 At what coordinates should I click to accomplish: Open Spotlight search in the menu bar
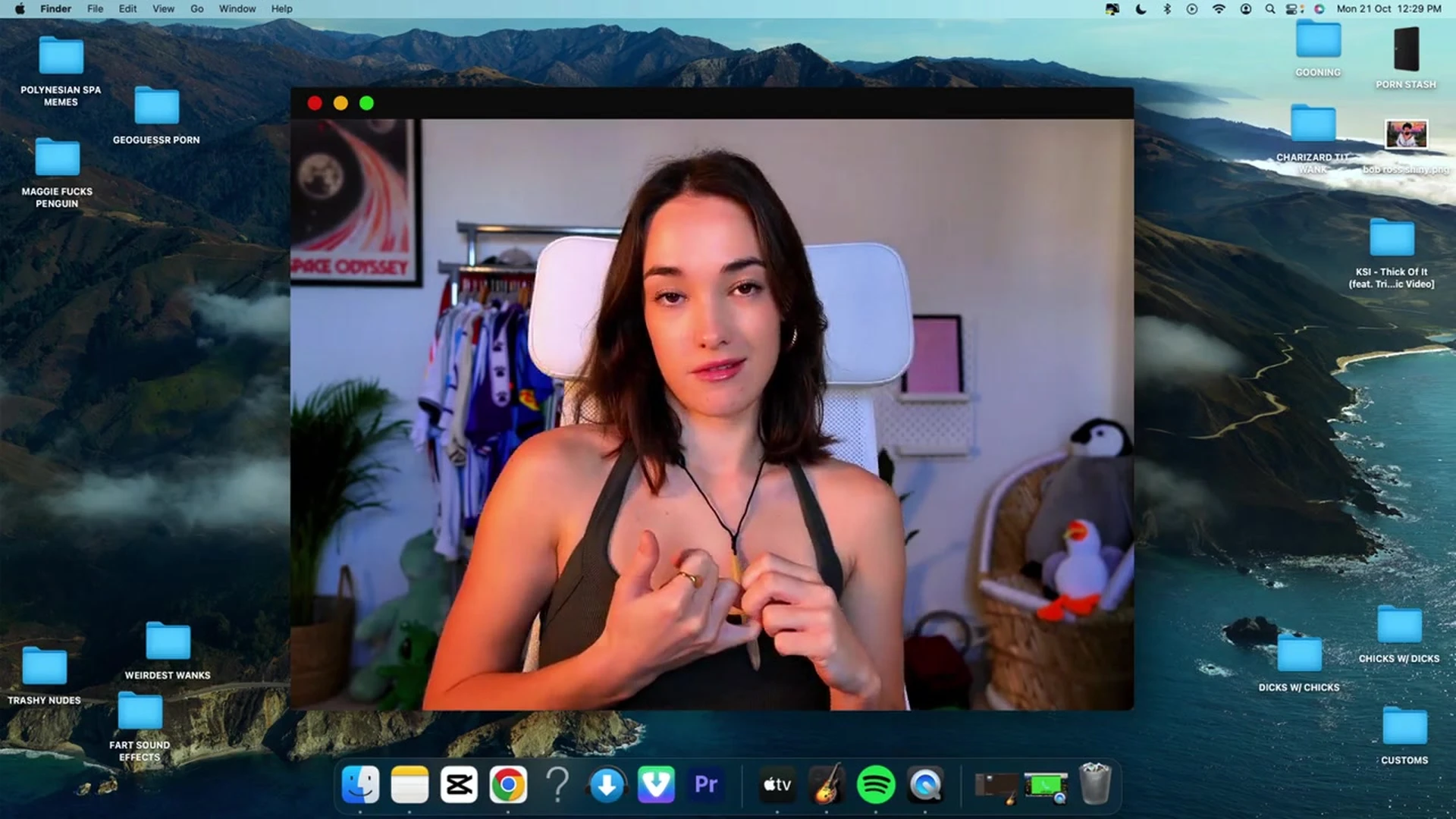coord(1269,9)
